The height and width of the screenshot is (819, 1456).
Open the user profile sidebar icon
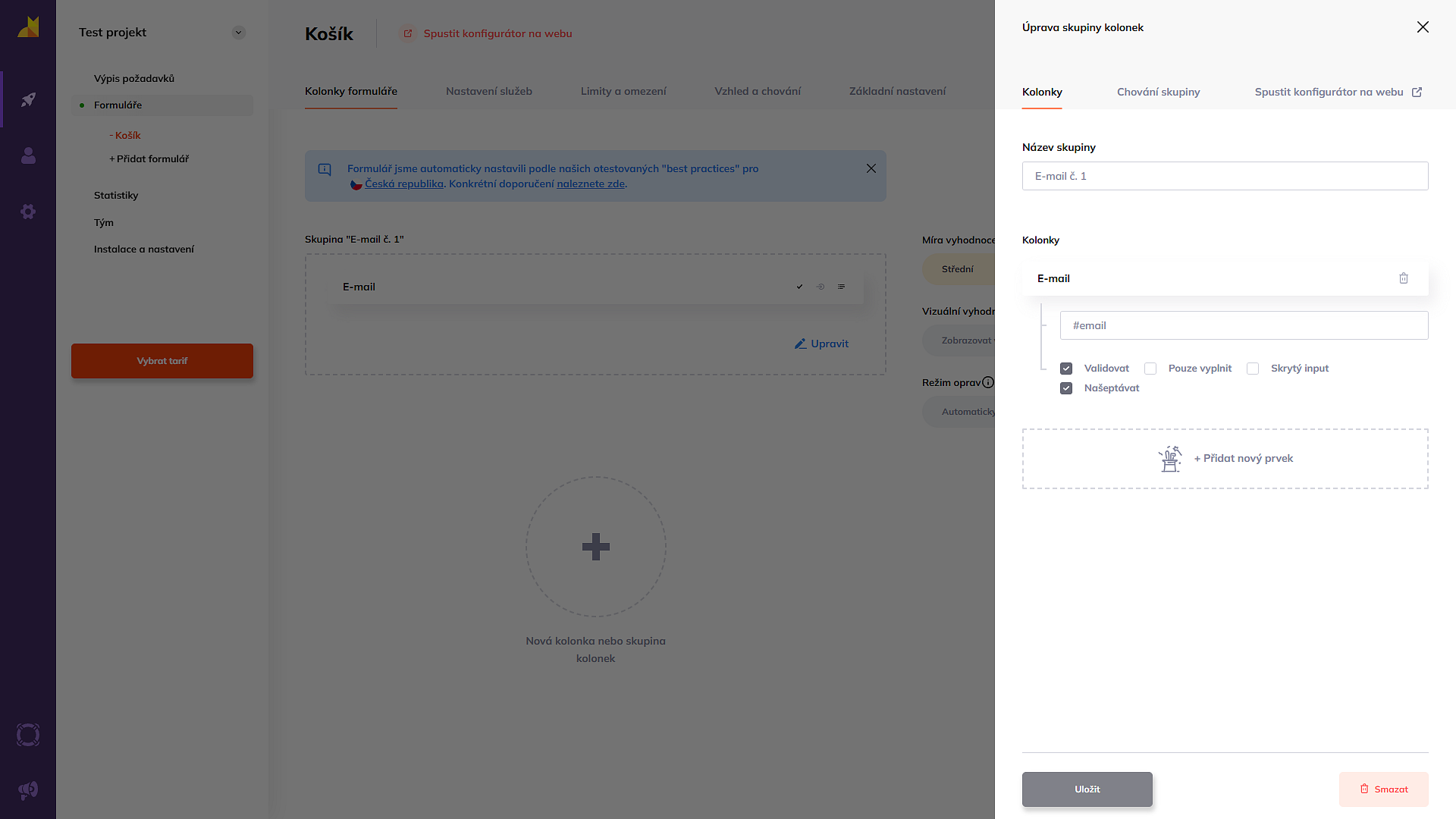tap(28, 155)
